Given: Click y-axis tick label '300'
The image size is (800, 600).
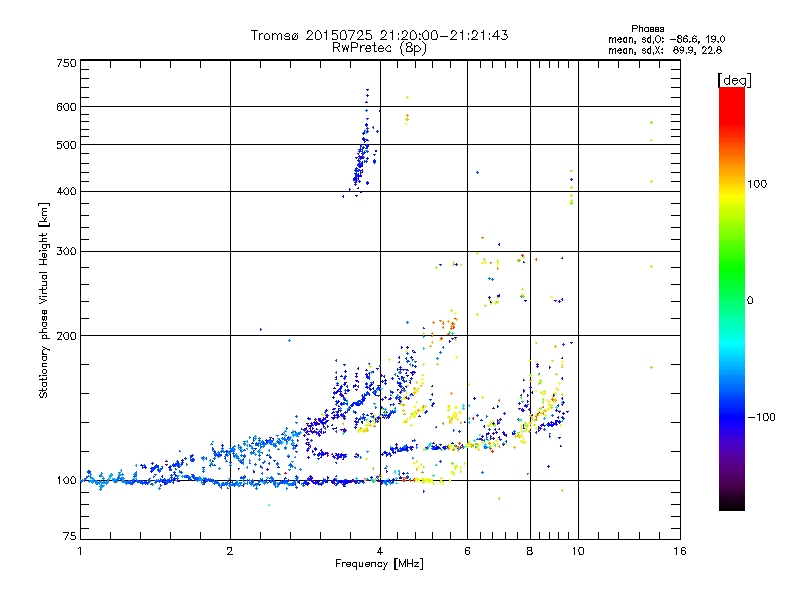Looking at the screenshot, I should pyautogui.click(x=66, y=251).
